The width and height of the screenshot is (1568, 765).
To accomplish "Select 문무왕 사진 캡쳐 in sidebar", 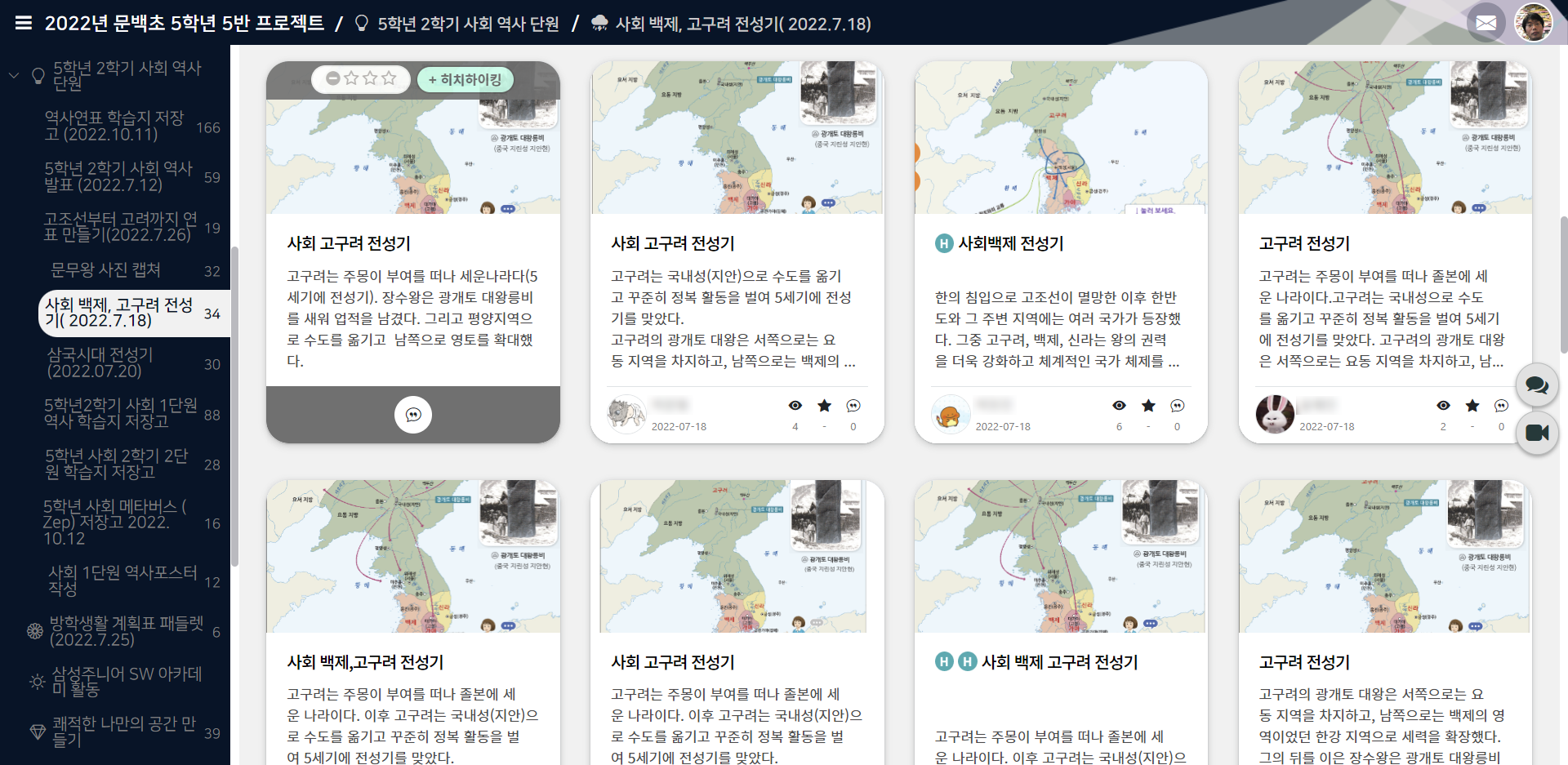I will (x=105, y=270).
